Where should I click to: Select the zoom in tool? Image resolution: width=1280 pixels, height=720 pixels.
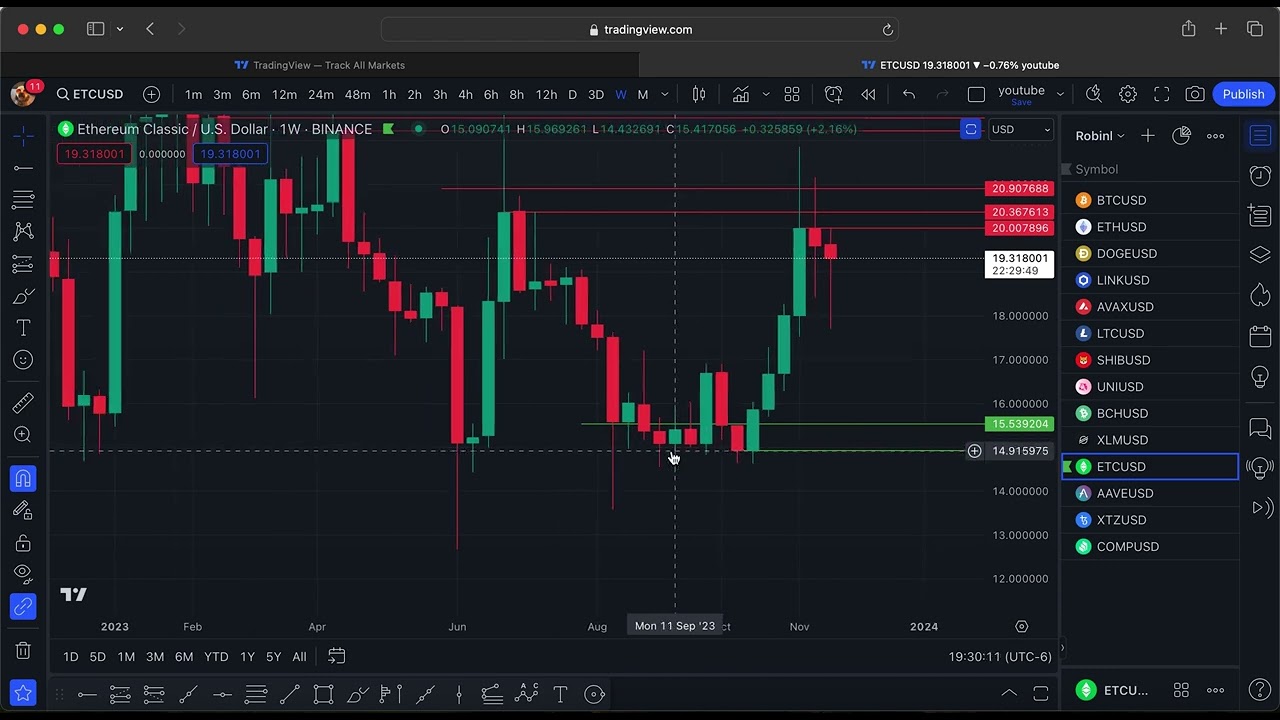point(23,435)
